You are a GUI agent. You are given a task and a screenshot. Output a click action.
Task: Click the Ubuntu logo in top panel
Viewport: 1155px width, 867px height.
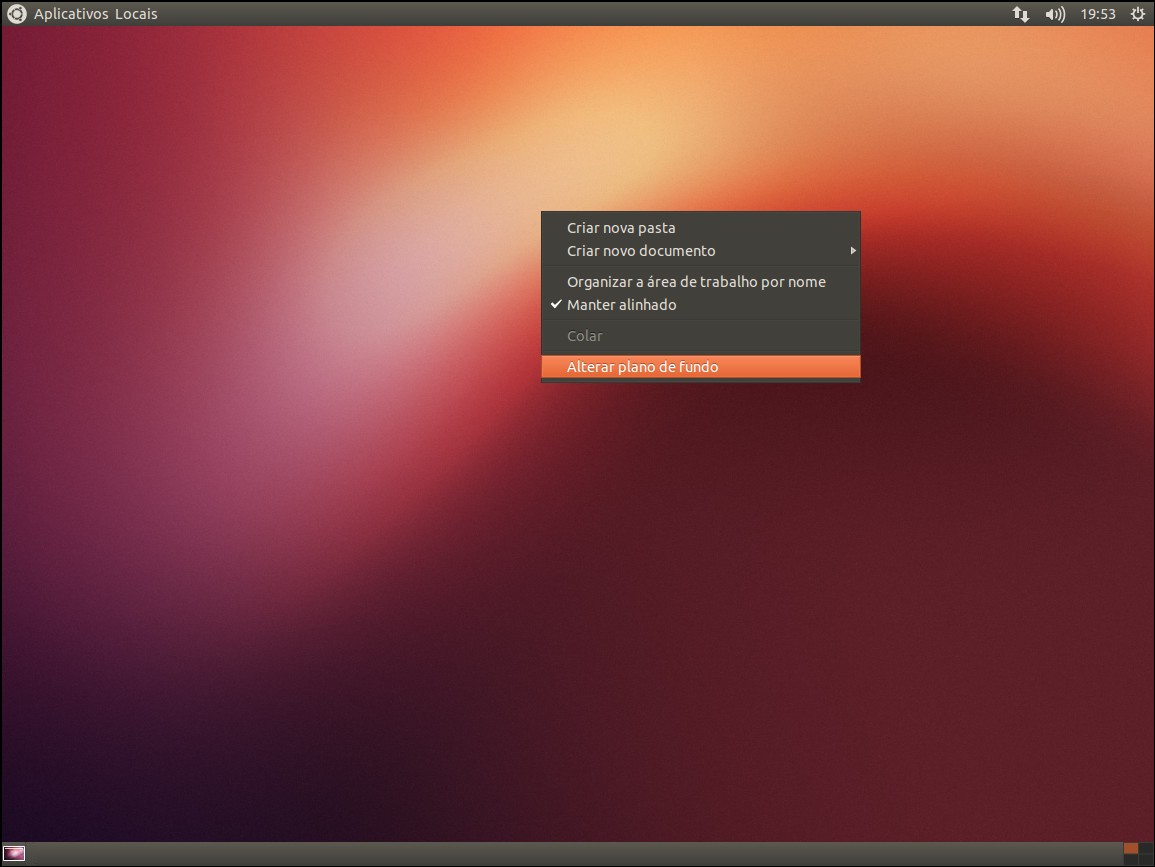(16, 14)
